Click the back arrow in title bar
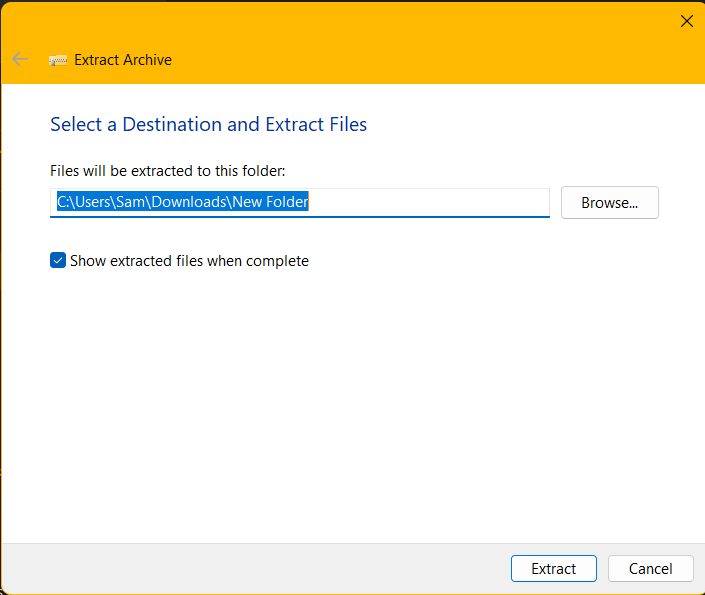Screen dimensions: 705x595 pos(19,59)
